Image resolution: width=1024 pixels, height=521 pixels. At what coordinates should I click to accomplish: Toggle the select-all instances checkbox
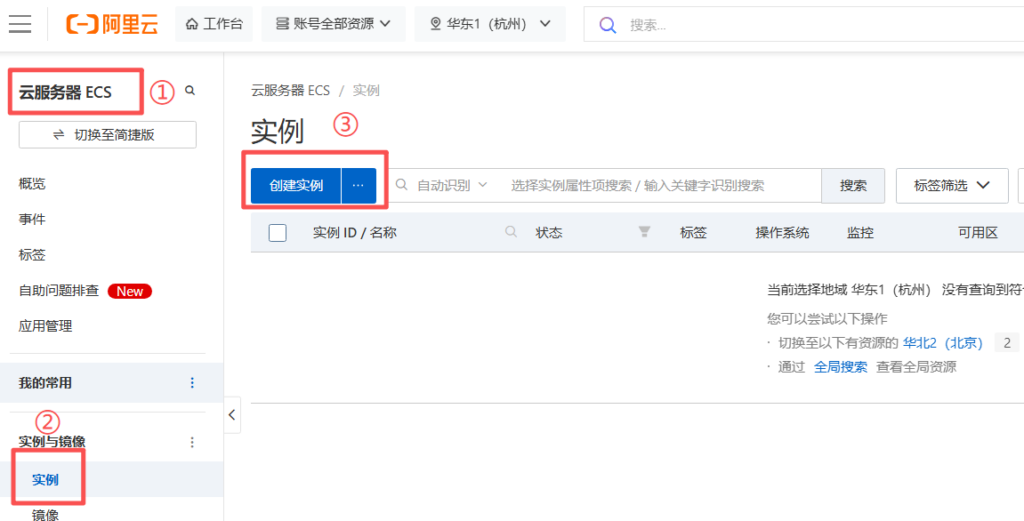[278, 233]
